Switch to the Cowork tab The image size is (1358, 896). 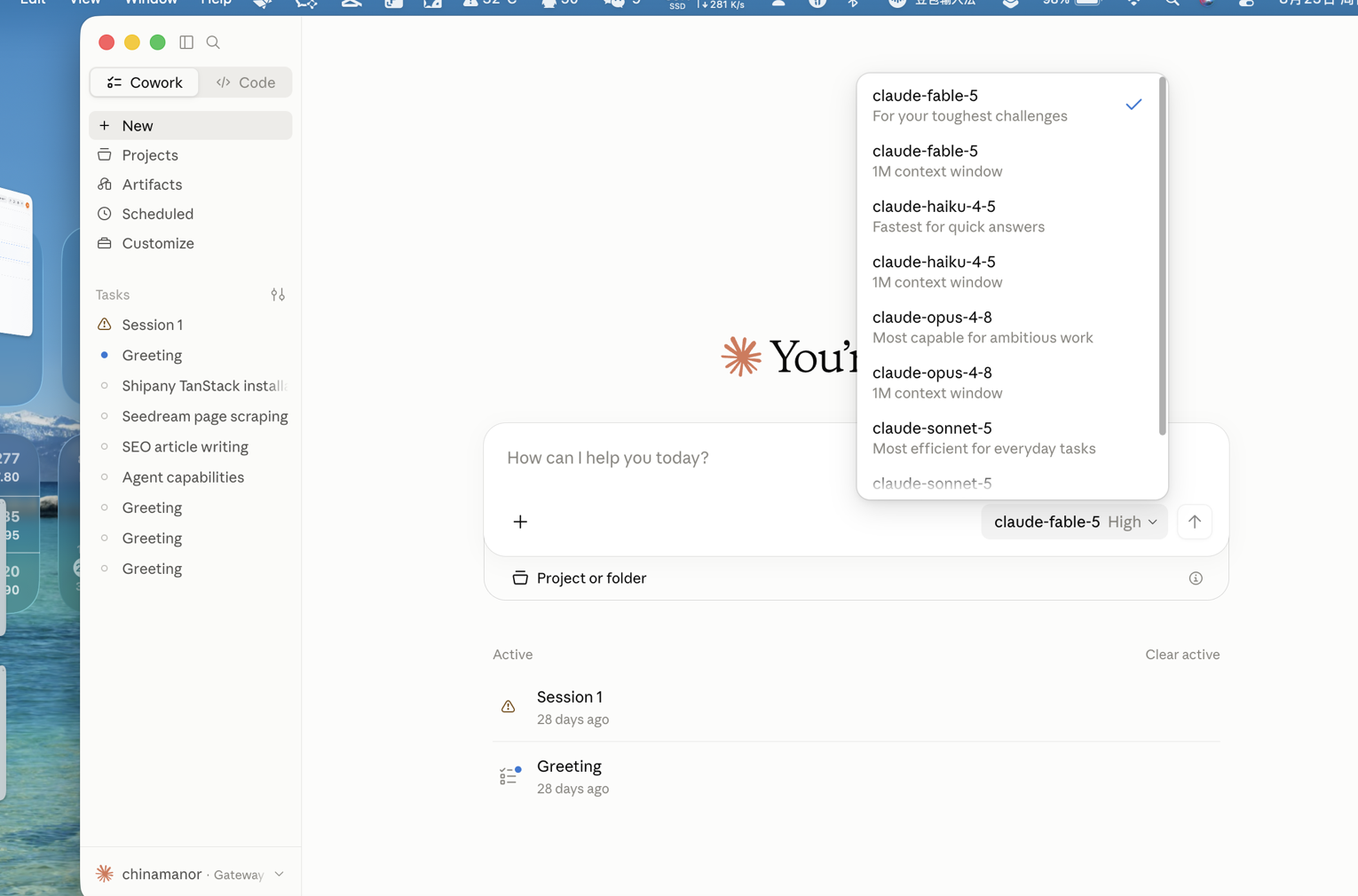point(145,83)
